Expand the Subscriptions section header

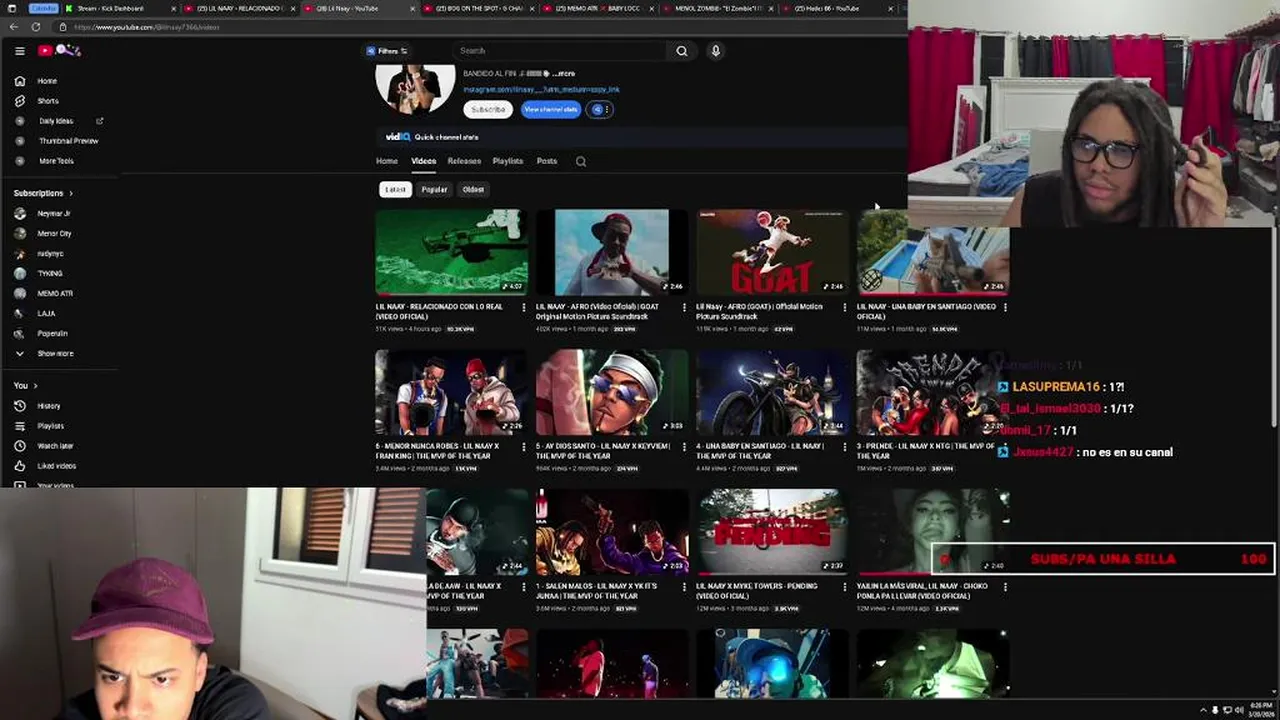point(43,193)
